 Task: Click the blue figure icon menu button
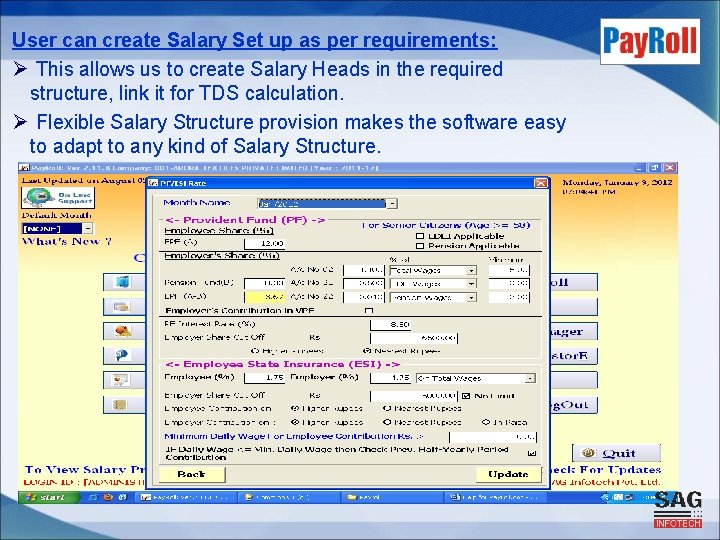pyautogui.click(x=123, y=355)
